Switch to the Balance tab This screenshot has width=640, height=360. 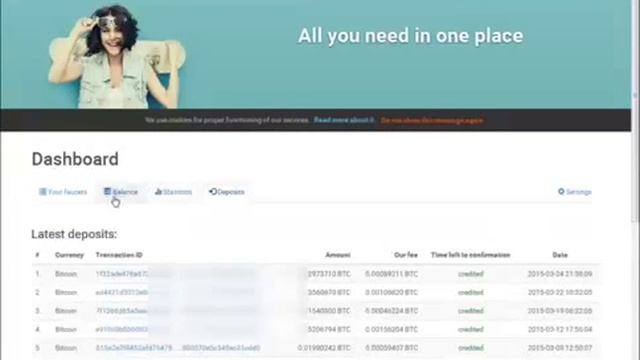click(121, 192)
